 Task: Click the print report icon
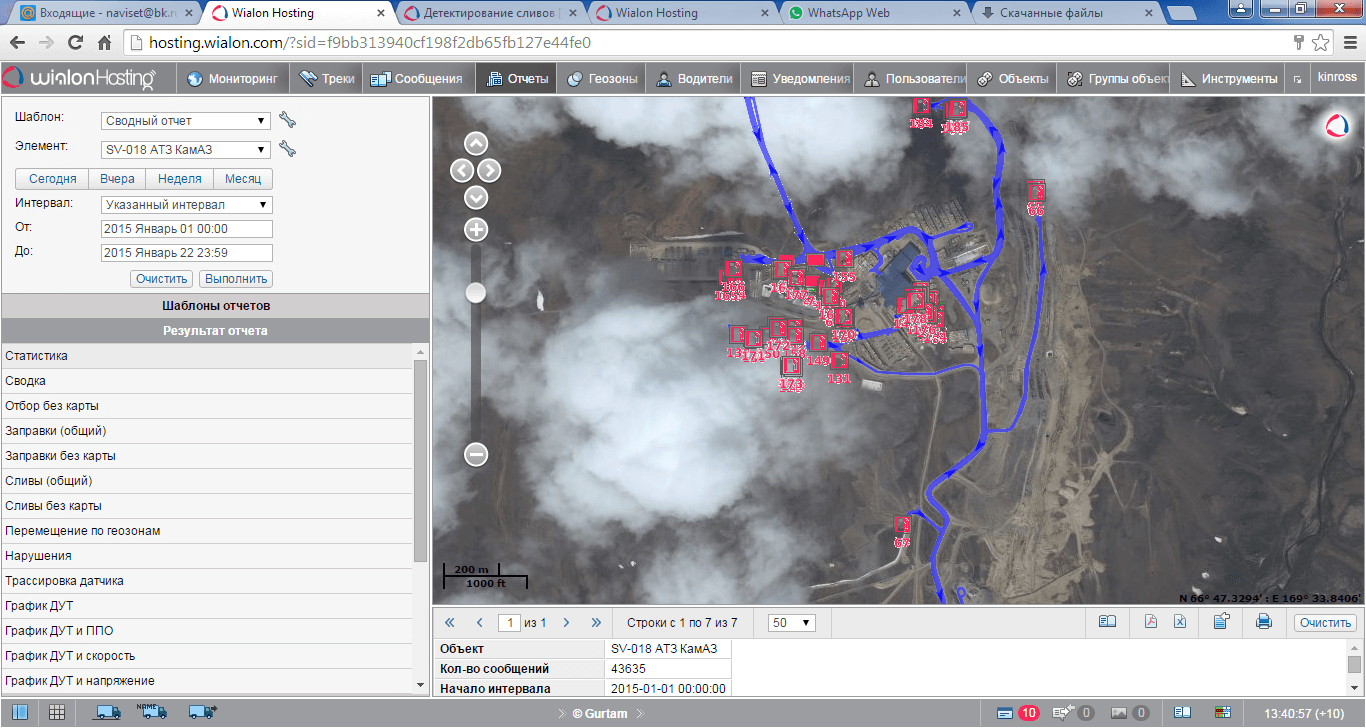click(x=1263, y=622)
